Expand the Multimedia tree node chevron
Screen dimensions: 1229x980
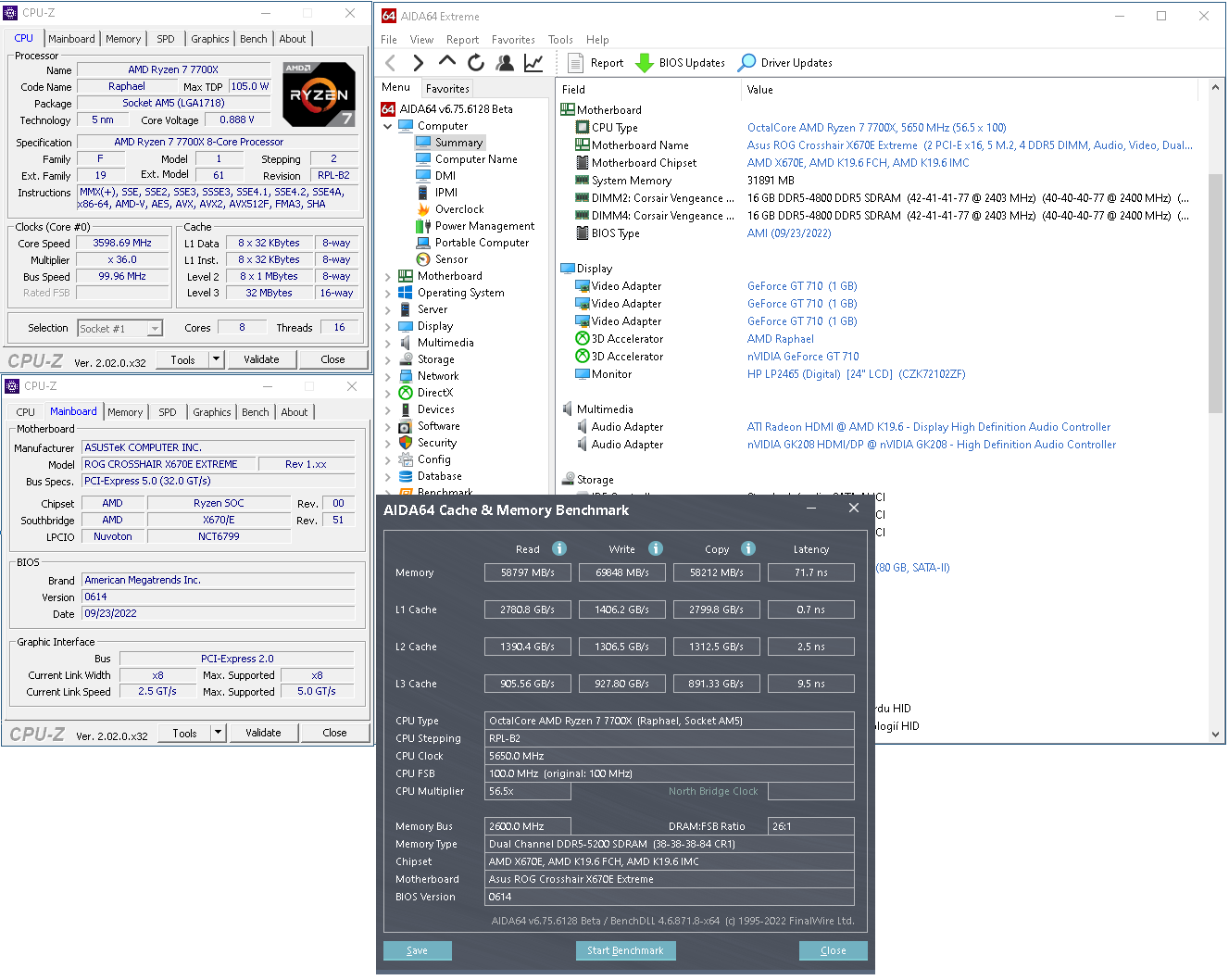coord(388,343)
